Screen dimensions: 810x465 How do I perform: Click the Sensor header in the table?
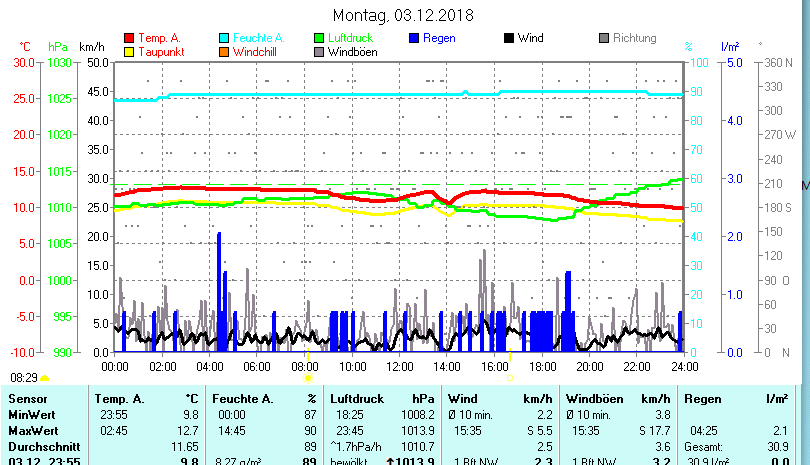coord(28,399)
